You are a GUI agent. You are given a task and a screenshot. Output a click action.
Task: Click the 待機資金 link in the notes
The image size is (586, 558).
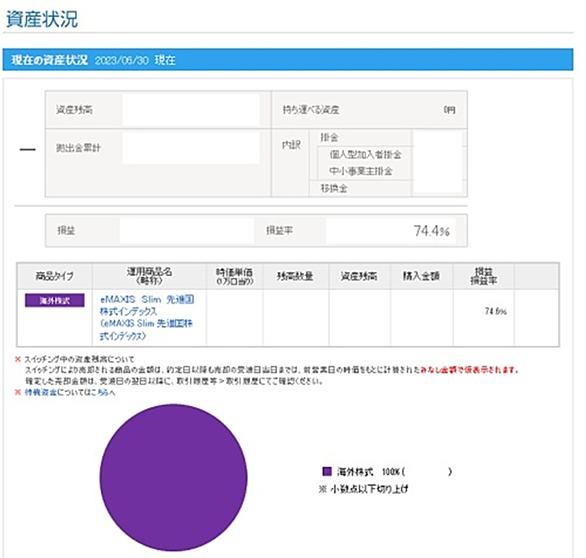pos(41,392)
